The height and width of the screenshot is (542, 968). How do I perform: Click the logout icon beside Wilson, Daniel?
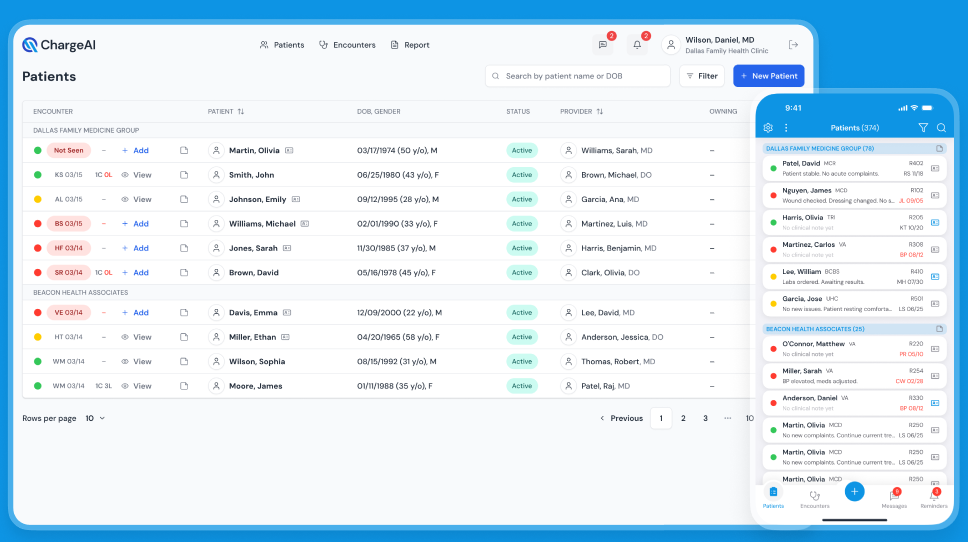(793, 45)
